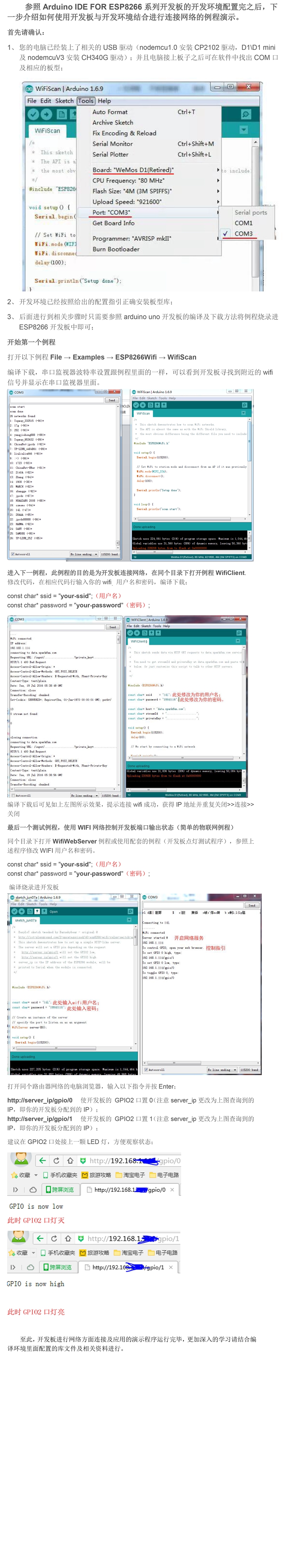Click Verify icon in WiFiScan Tools-menu window
Screen dimensions: 307x1568
tap(33, 114)
